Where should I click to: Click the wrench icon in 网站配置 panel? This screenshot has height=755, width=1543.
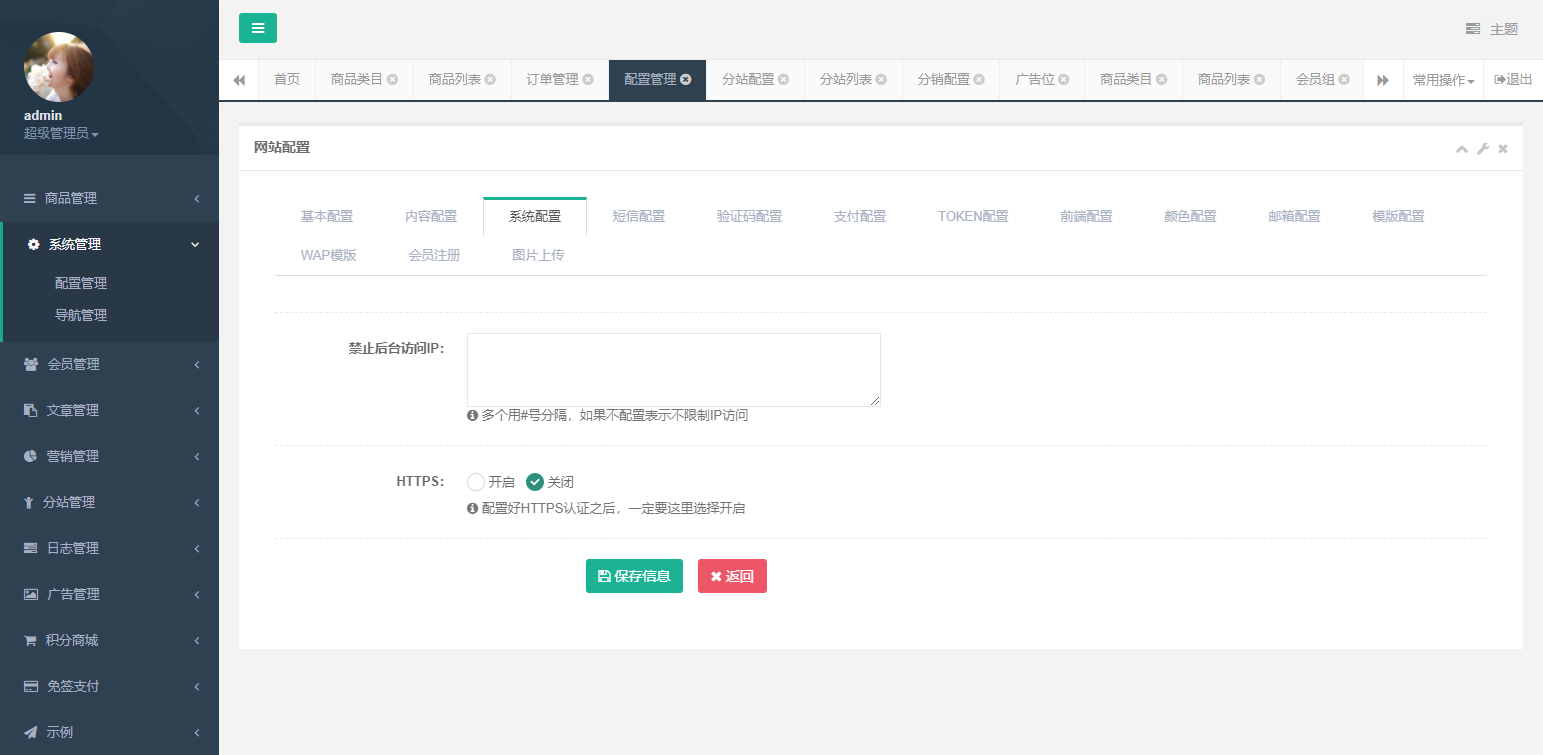(1483, 149)
